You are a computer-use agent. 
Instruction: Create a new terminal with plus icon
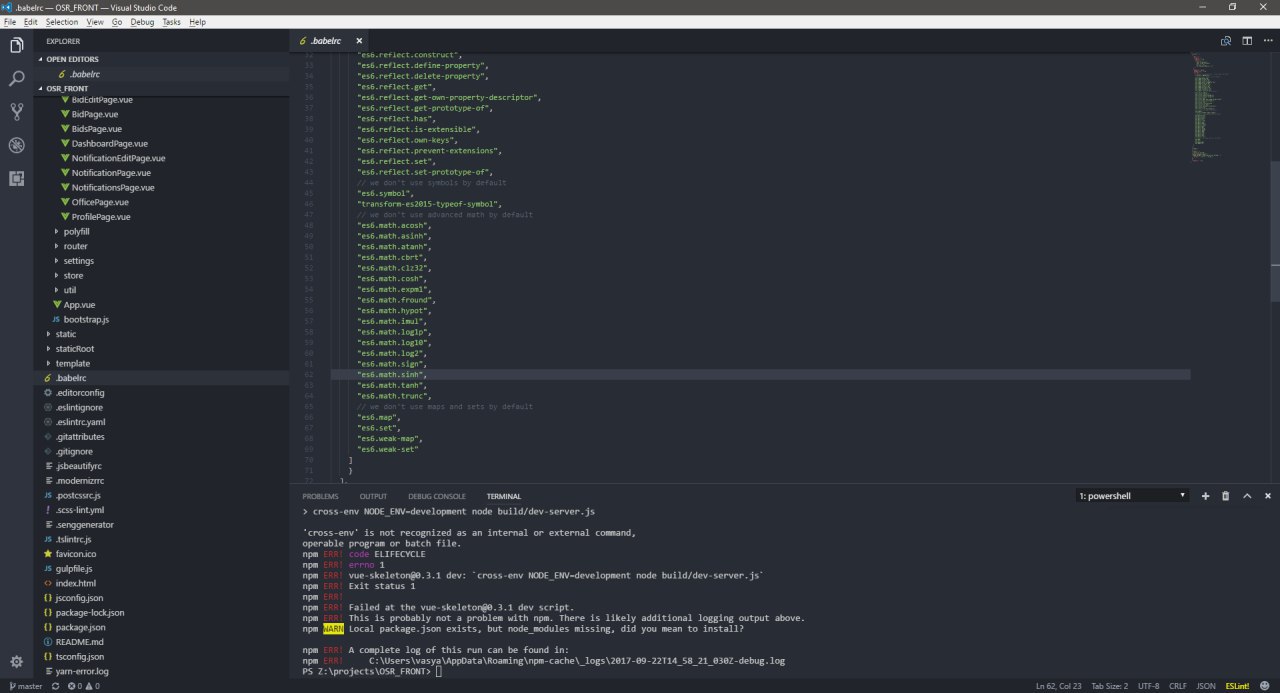[1205, 496]
